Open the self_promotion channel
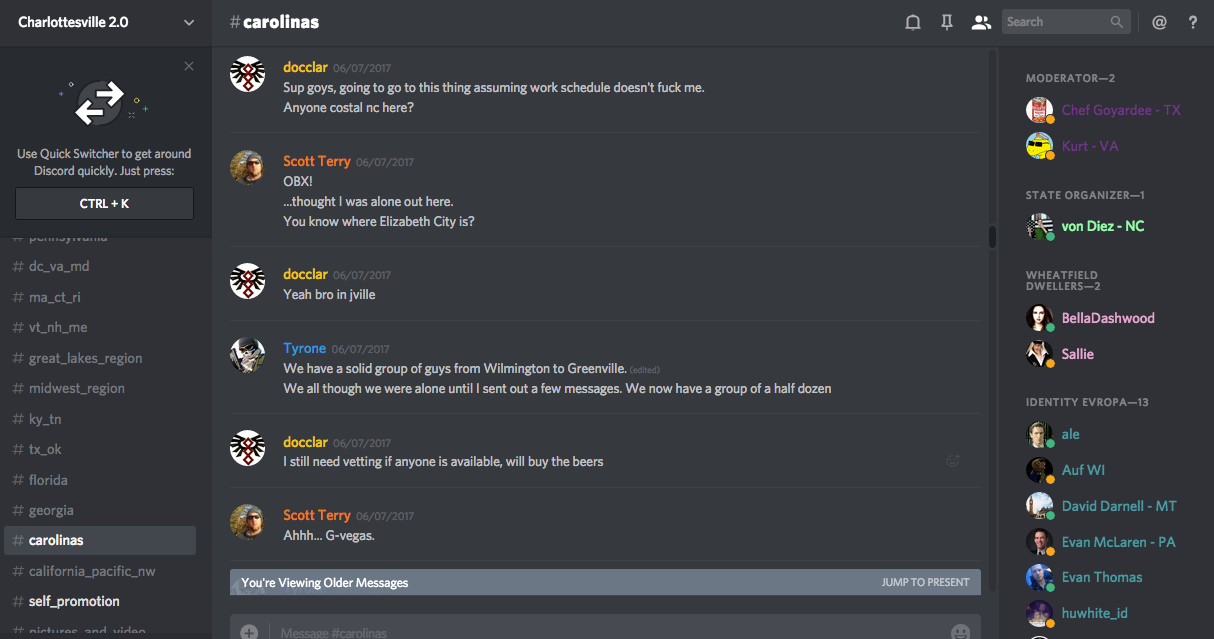Screen dimensions: 1214x639 pos(74,601)
